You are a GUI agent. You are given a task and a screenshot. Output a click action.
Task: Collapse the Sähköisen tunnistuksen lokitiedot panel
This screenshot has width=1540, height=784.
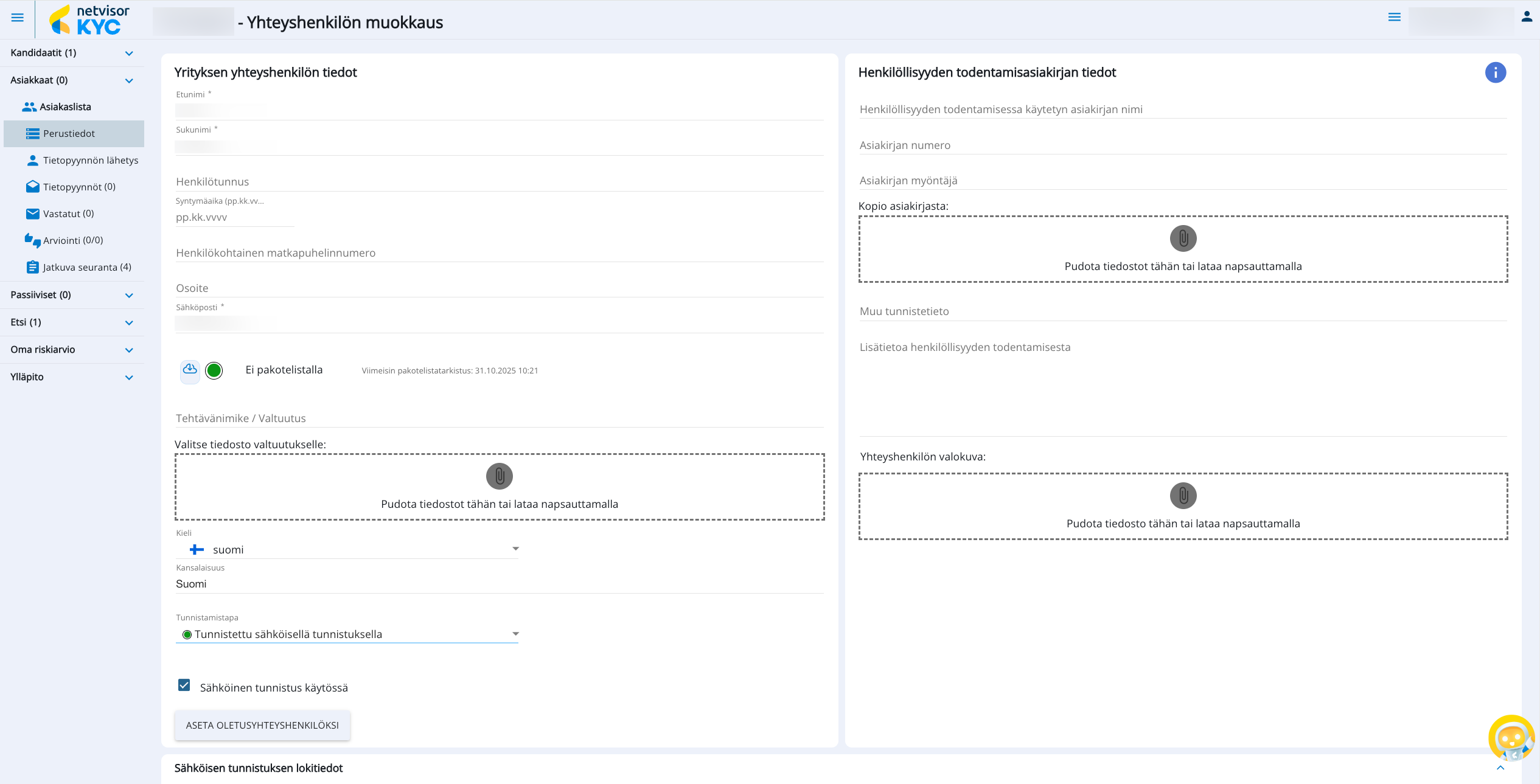coord(1500,768)
